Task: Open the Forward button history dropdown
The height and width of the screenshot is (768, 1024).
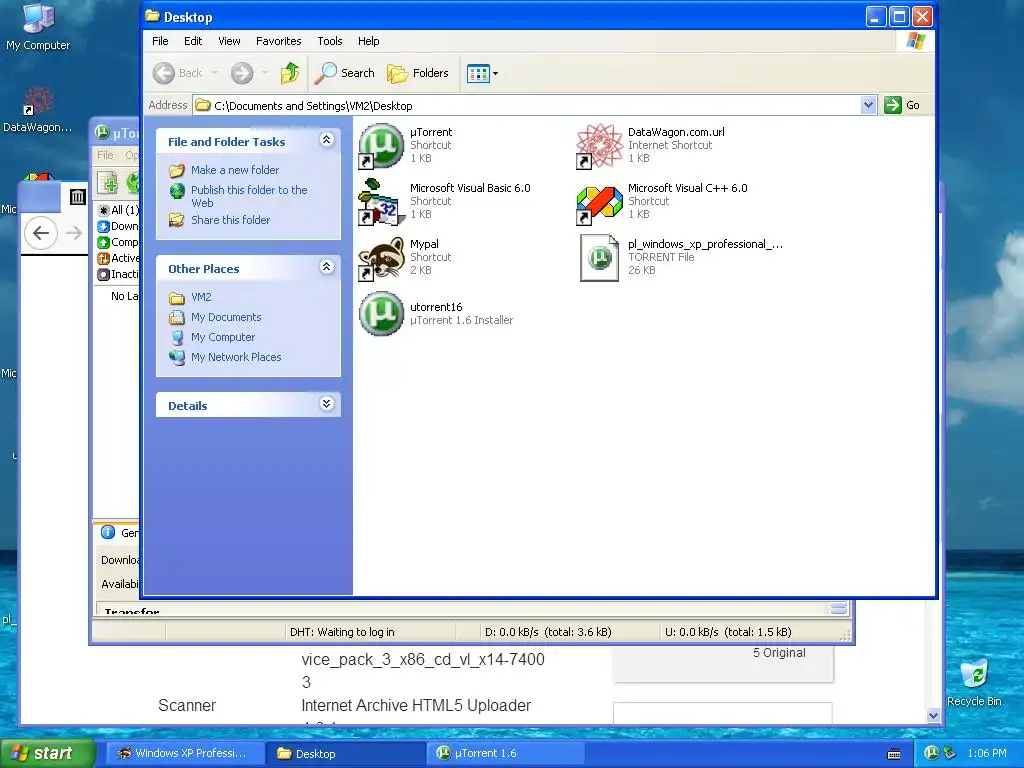Action: coord(265,73)
